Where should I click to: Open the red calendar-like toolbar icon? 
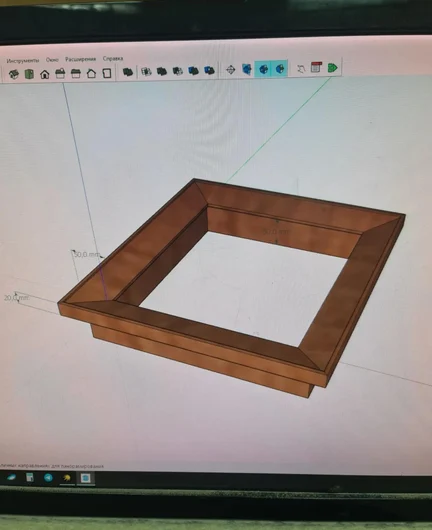click(x=316, y=67)
